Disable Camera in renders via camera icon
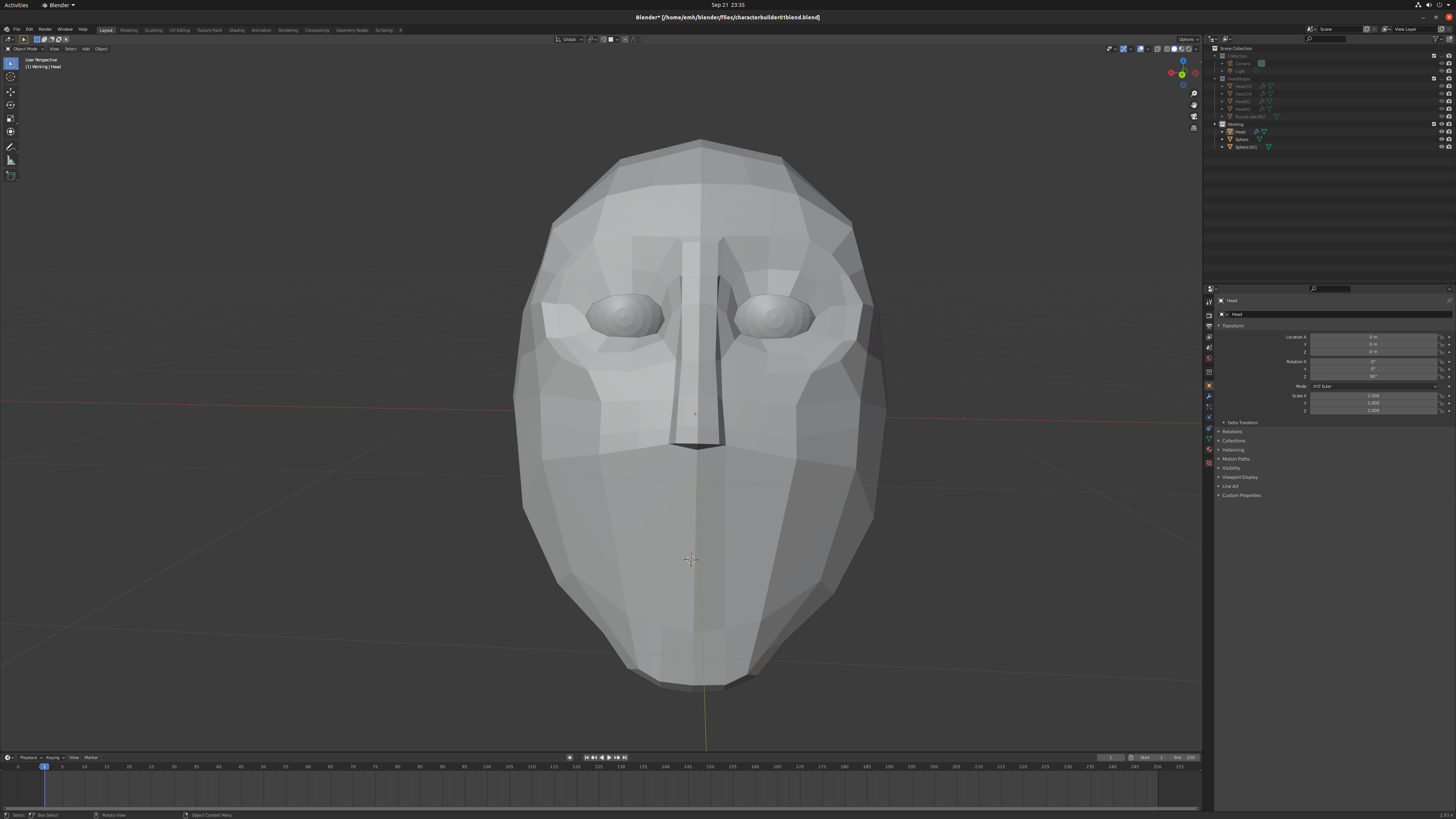 point(1449,63)
